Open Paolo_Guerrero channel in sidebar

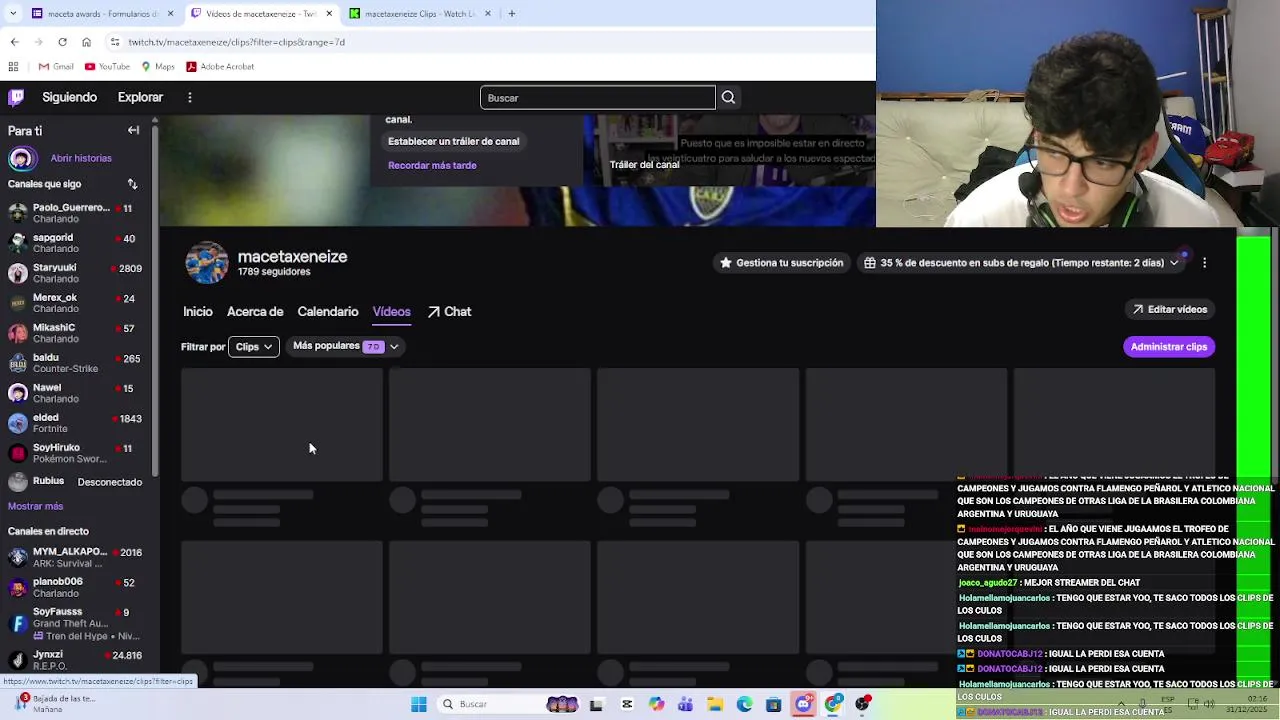click(75, 213)
